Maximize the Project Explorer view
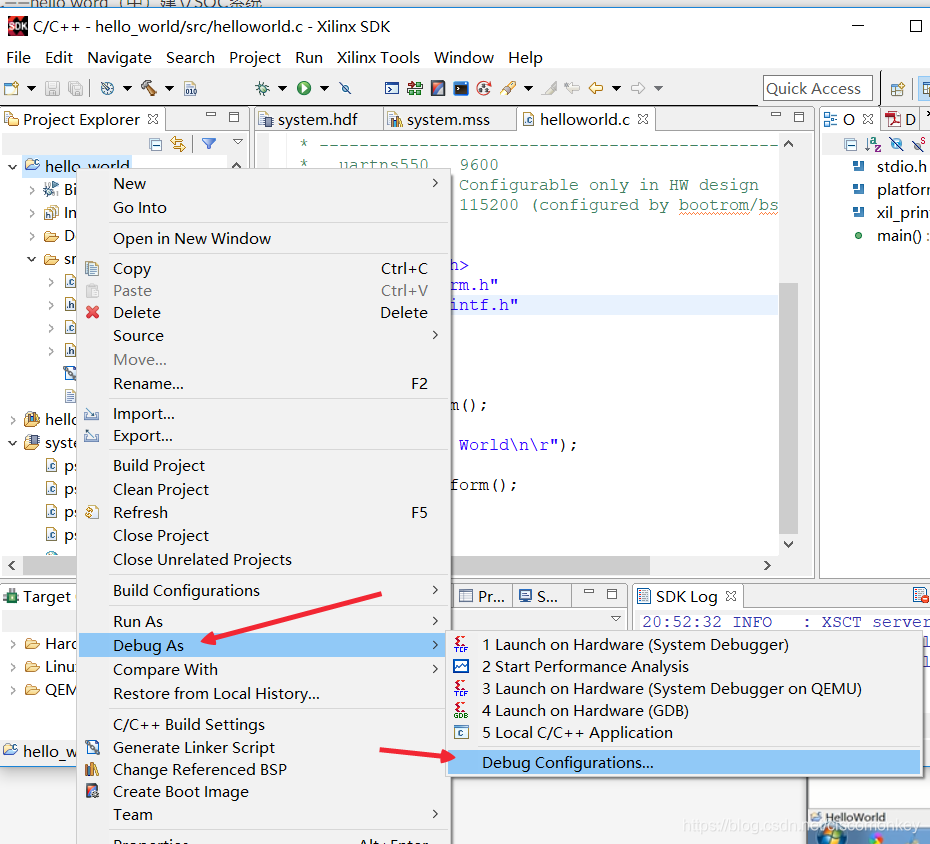 click(x=234, y=117)
